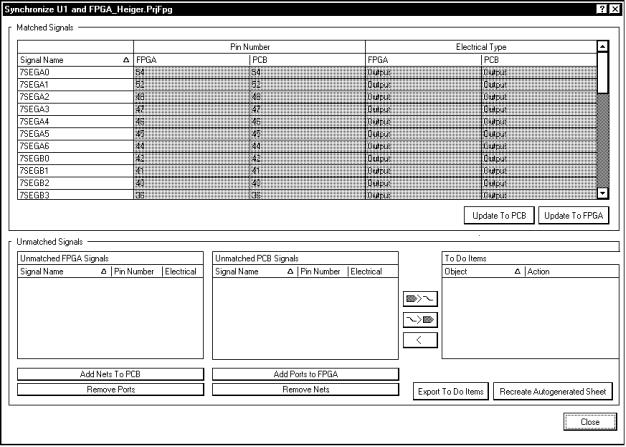The height and width of the screenshot is (447, 626).
Task: Click Recreate Autogenerated Sheet
Action: [553, 392]
